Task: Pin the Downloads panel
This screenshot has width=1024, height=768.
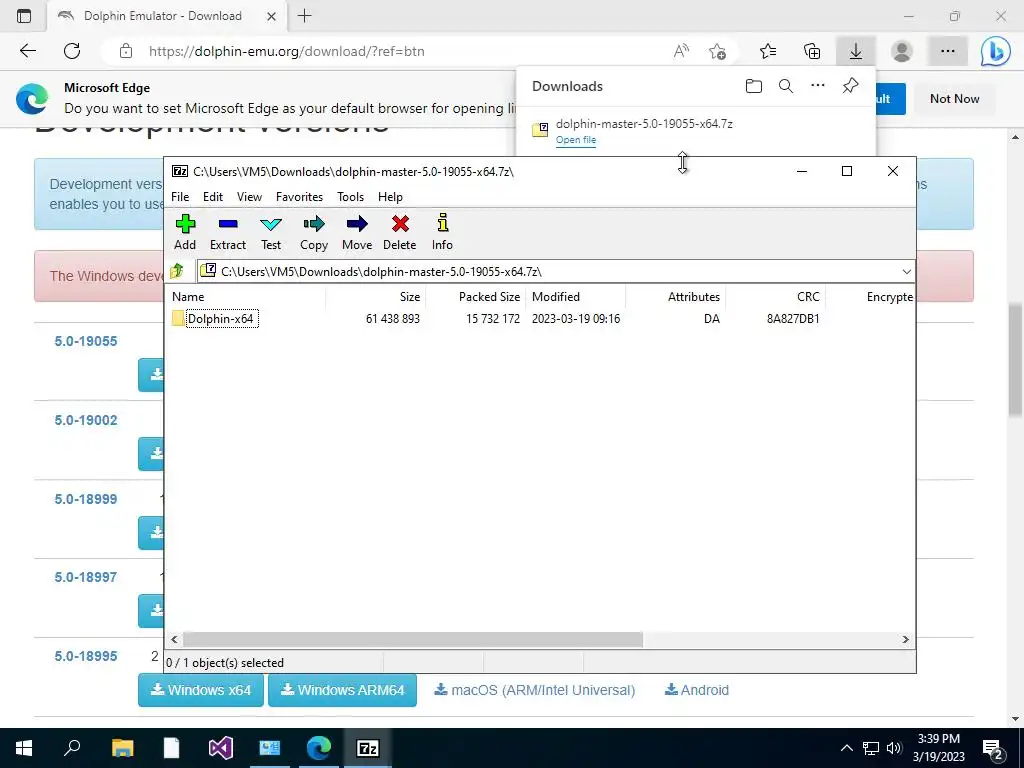Action: [x=850, y=86]
